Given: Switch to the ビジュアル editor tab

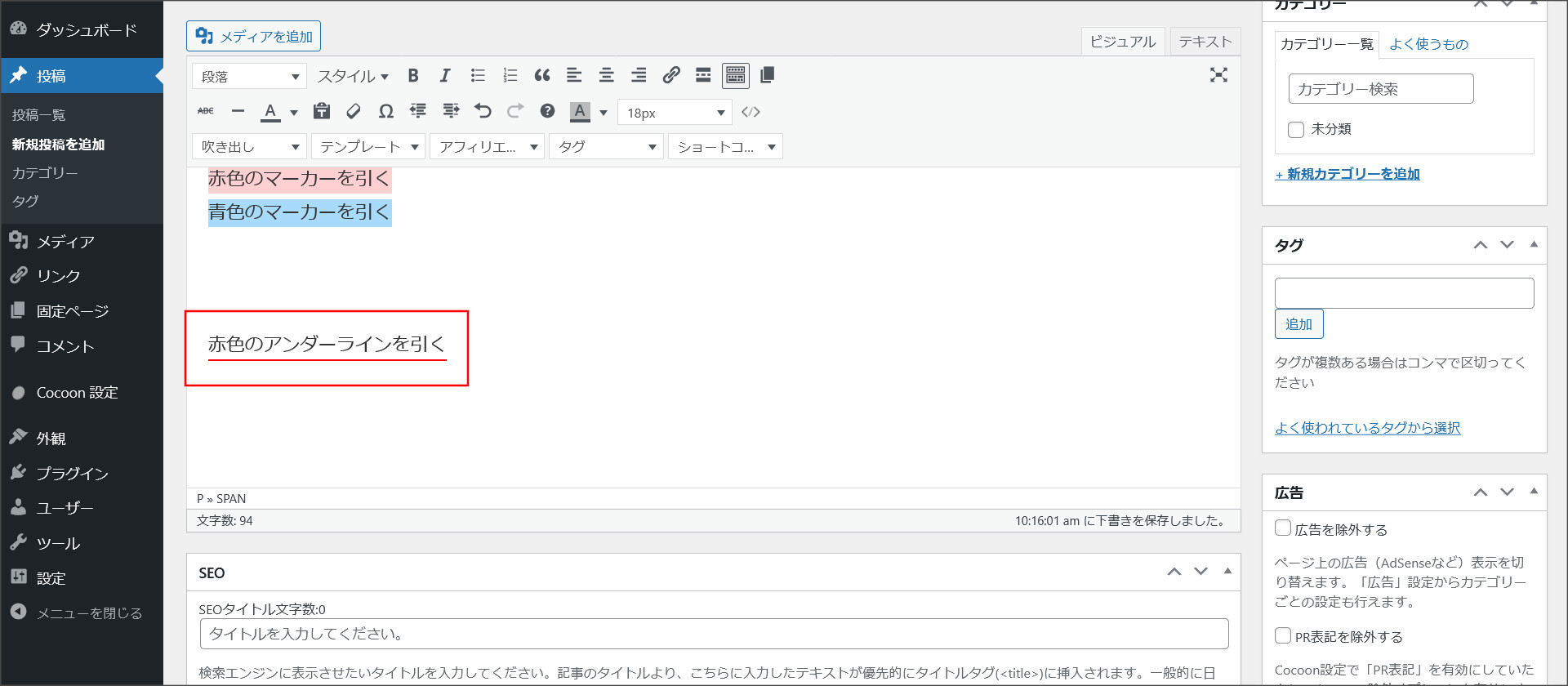Looking at the screenshot, I should coord(1123,42).
